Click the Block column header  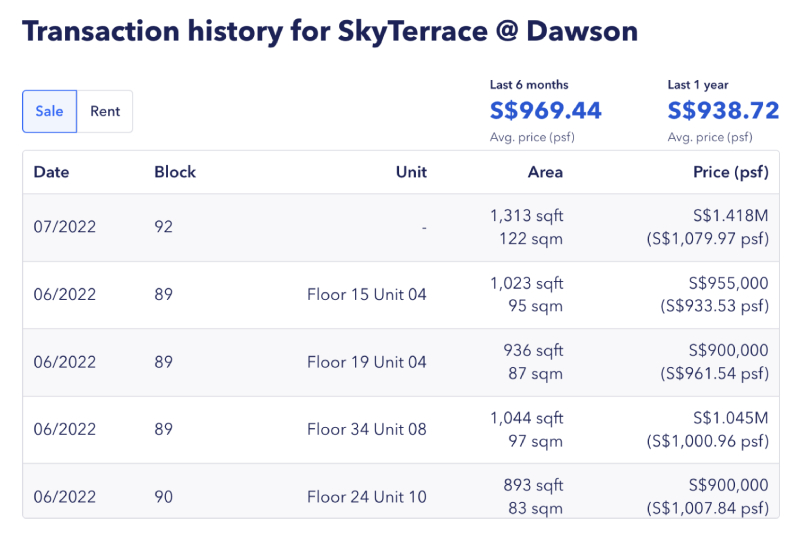pos(175,172)
